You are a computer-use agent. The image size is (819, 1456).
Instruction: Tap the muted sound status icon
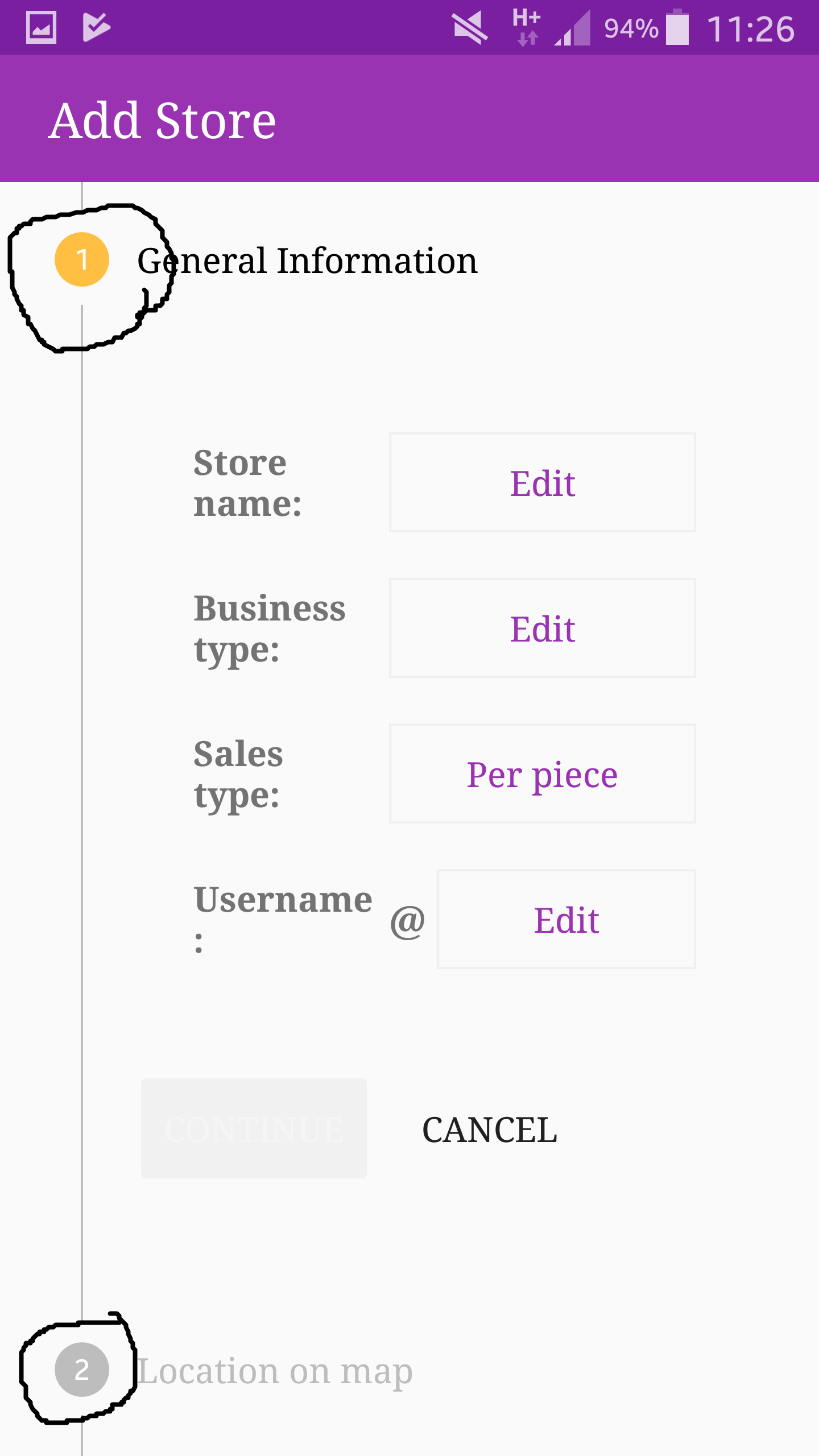click(x=470, y=27)
